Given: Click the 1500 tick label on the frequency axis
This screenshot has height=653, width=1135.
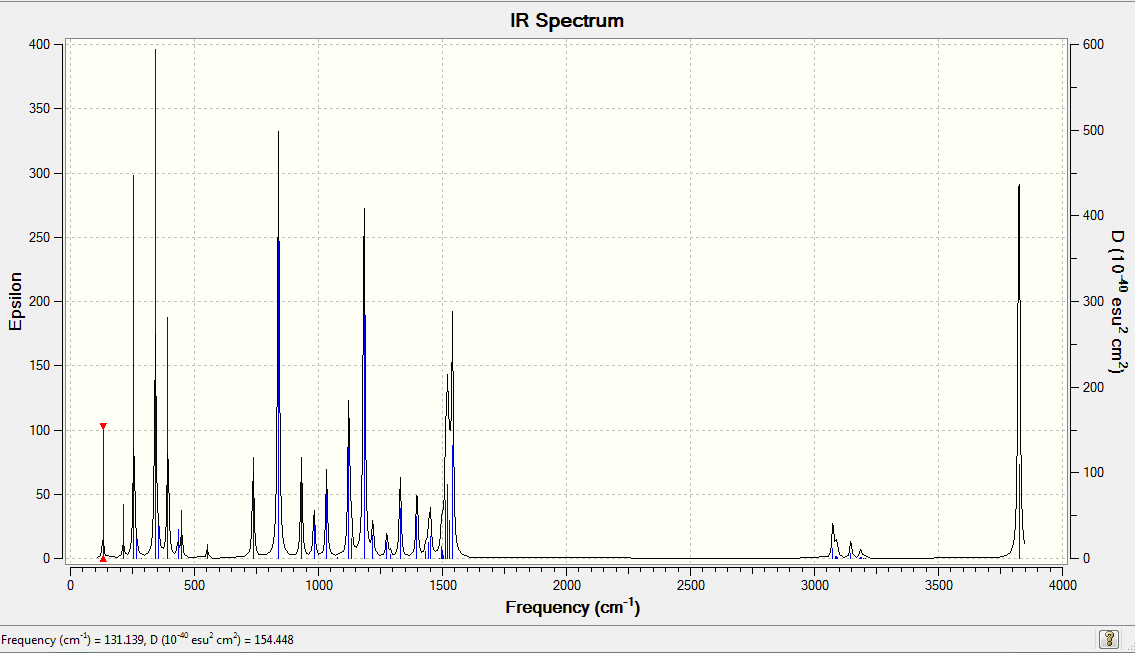Looking at the screenshot, I should (x=443, y=585).
